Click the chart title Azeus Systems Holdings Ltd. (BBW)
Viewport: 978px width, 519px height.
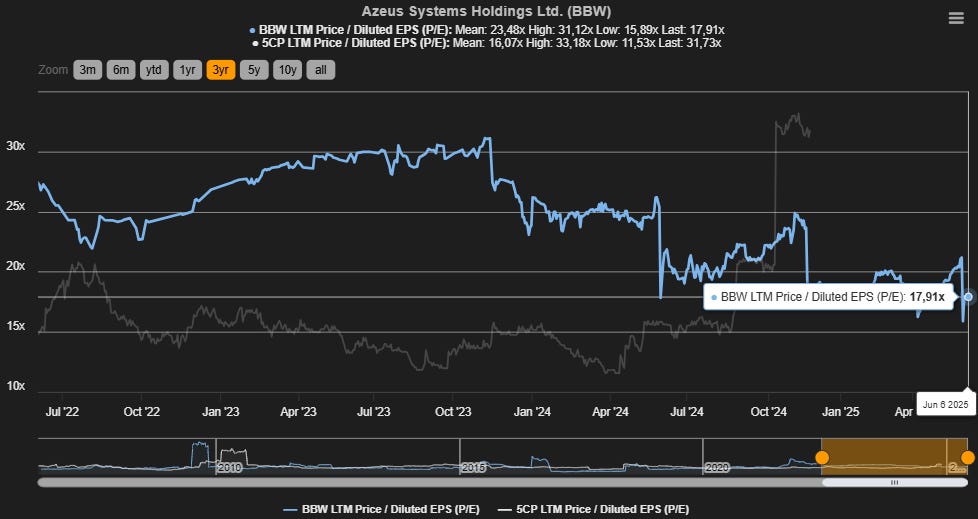pos(487,11)
